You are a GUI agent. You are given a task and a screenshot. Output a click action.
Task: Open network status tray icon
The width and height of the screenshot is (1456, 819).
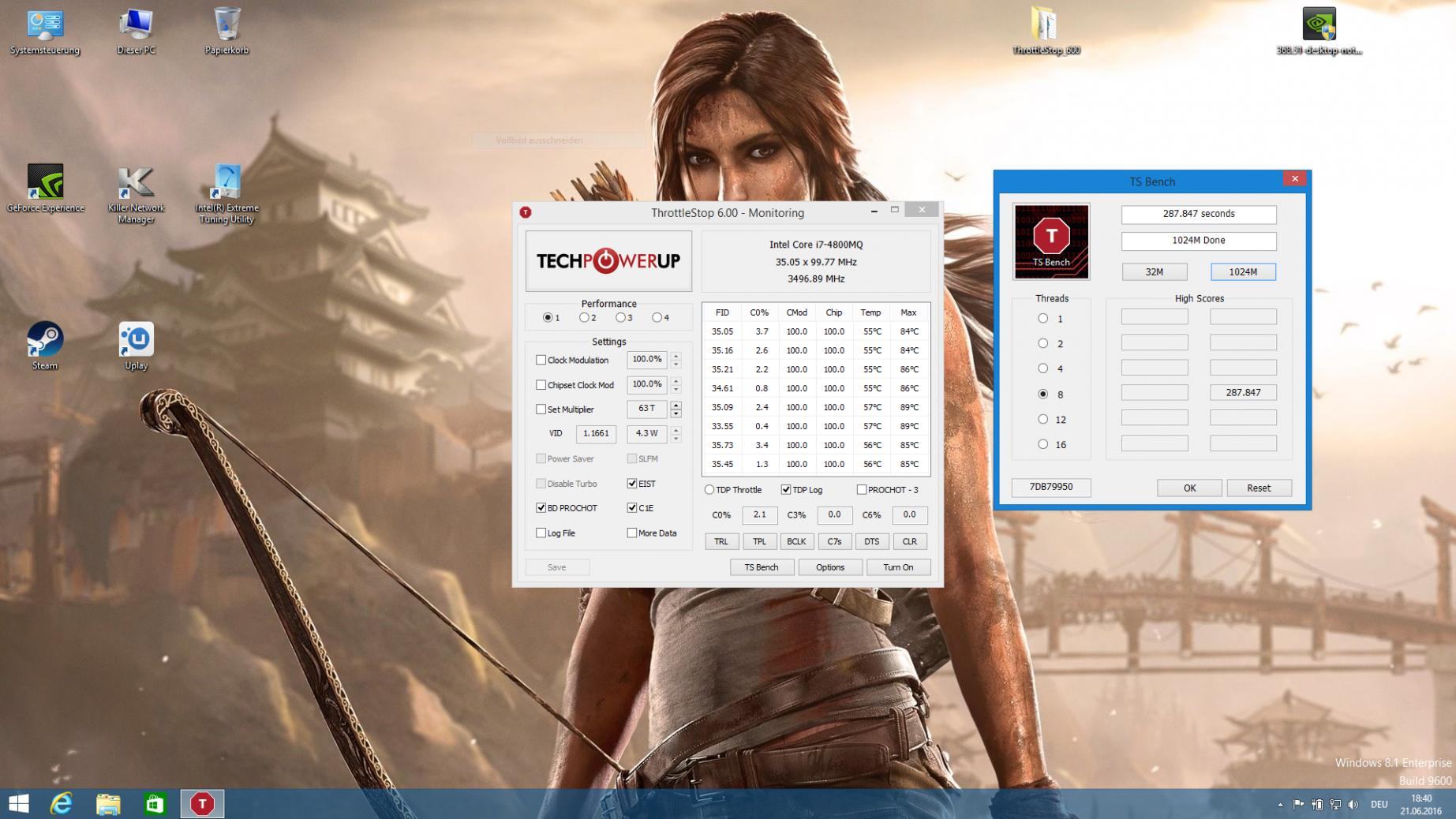1335,805
